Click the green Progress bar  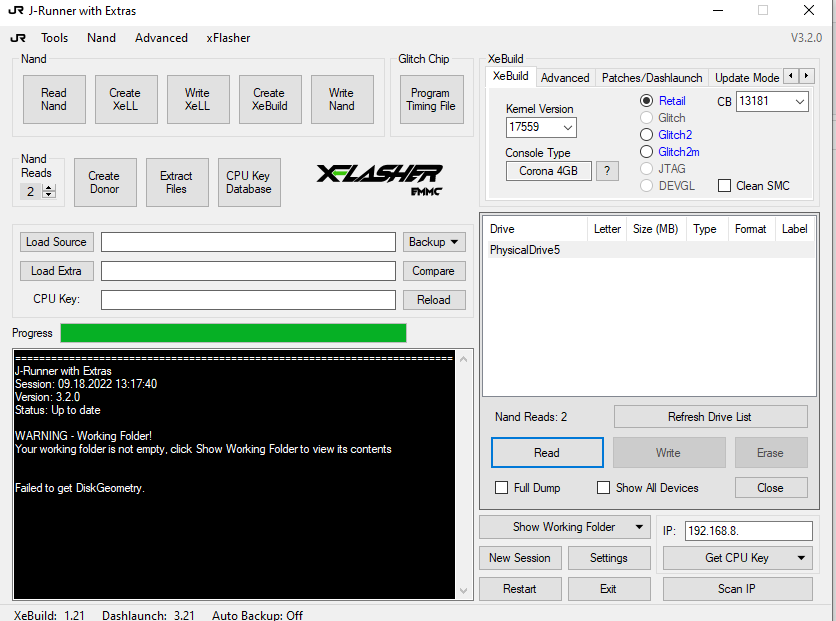pos(234,333)
